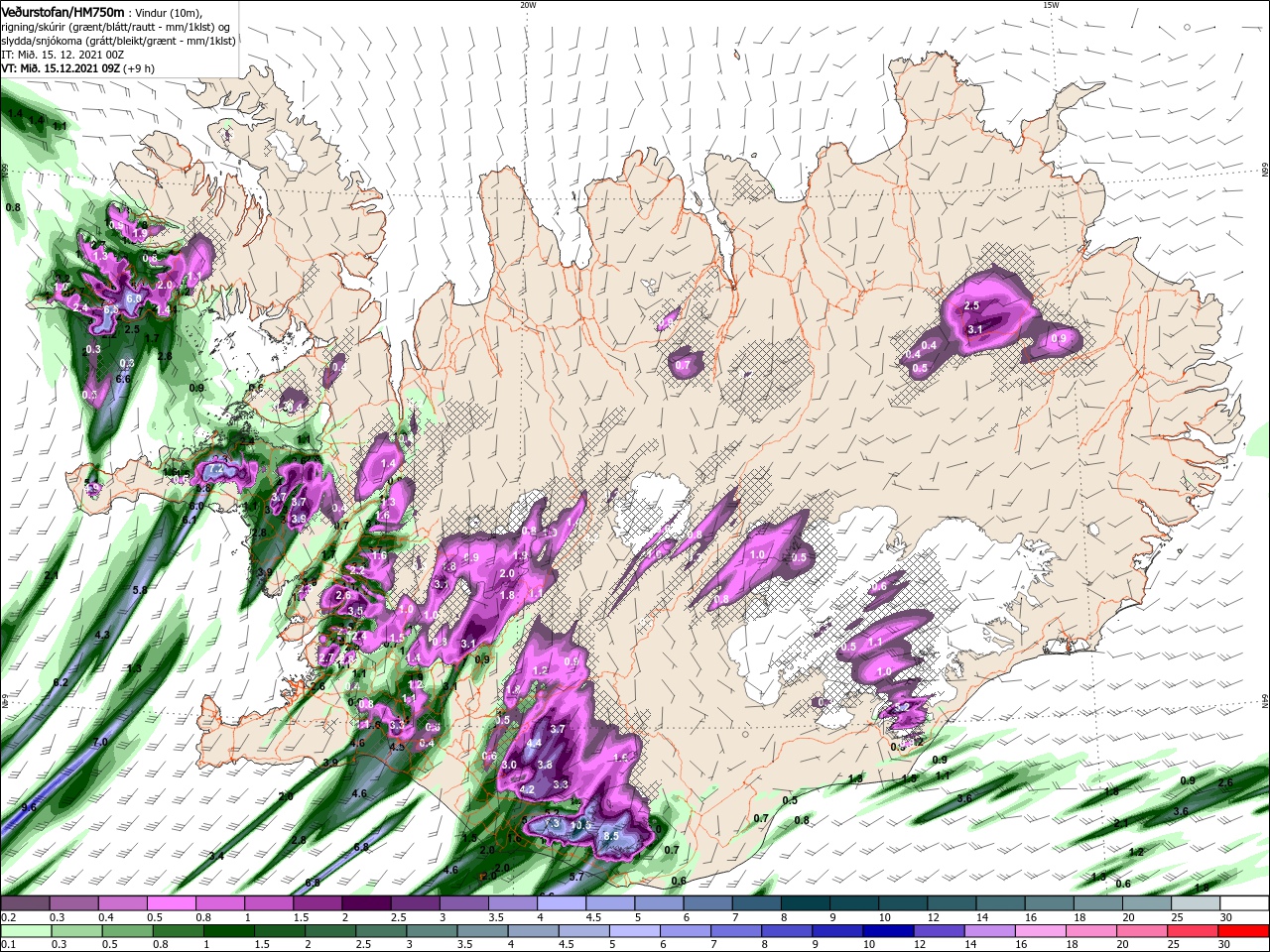Pick the 0.2 grey-purple swatch in the snow legend
Screen dimensions: 1270x952
point(25,903)
